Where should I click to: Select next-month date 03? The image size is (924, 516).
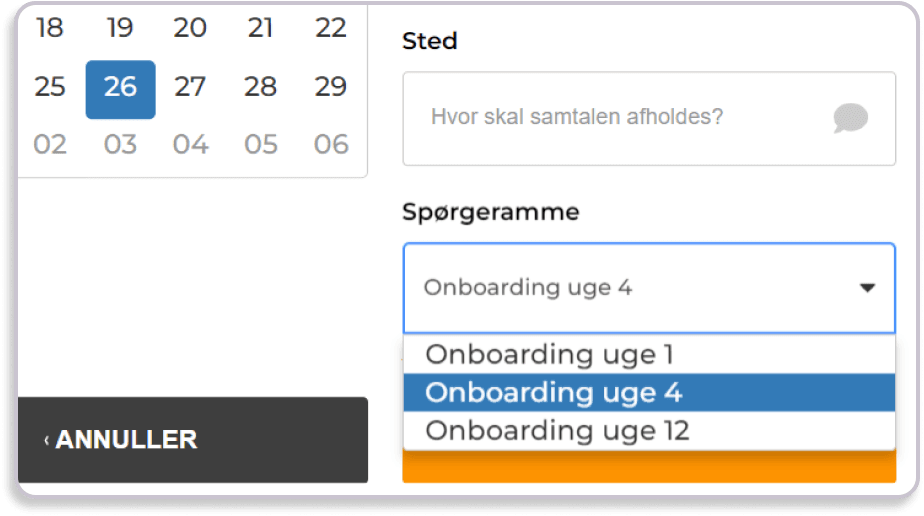click(120, 145)
